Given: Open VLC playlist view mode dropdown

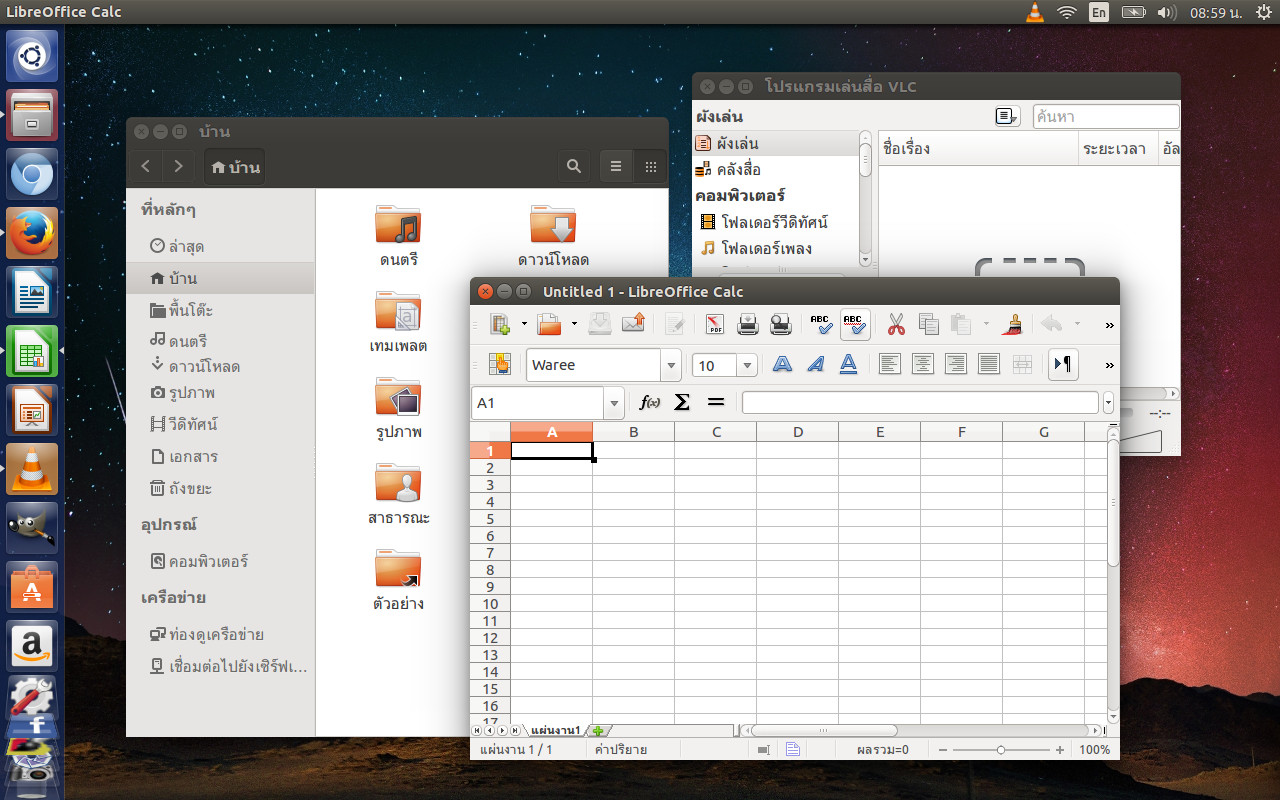Looking at the screenshot, I should (x=1007, y=117).
